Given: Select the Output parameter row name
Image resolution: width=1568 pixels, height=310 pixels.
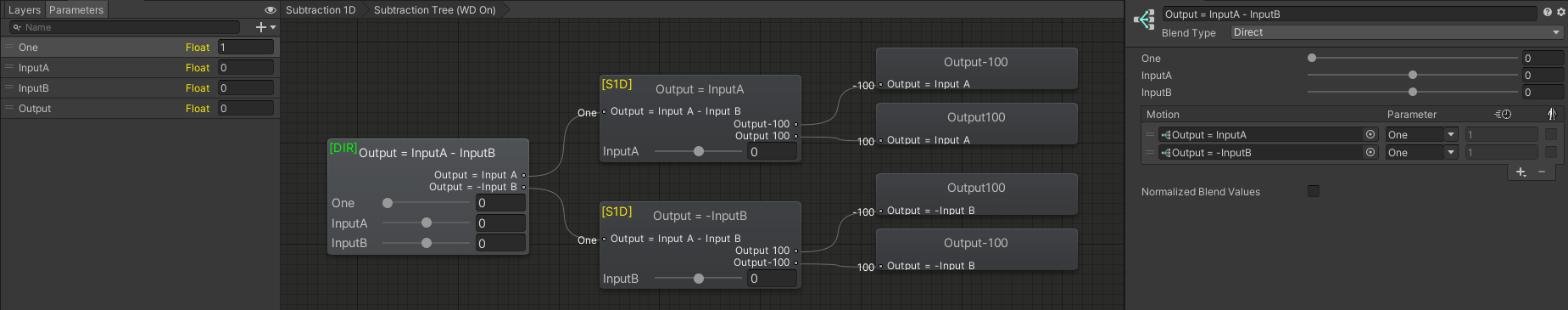Looking at the screenshot, I should coord(35,109).
